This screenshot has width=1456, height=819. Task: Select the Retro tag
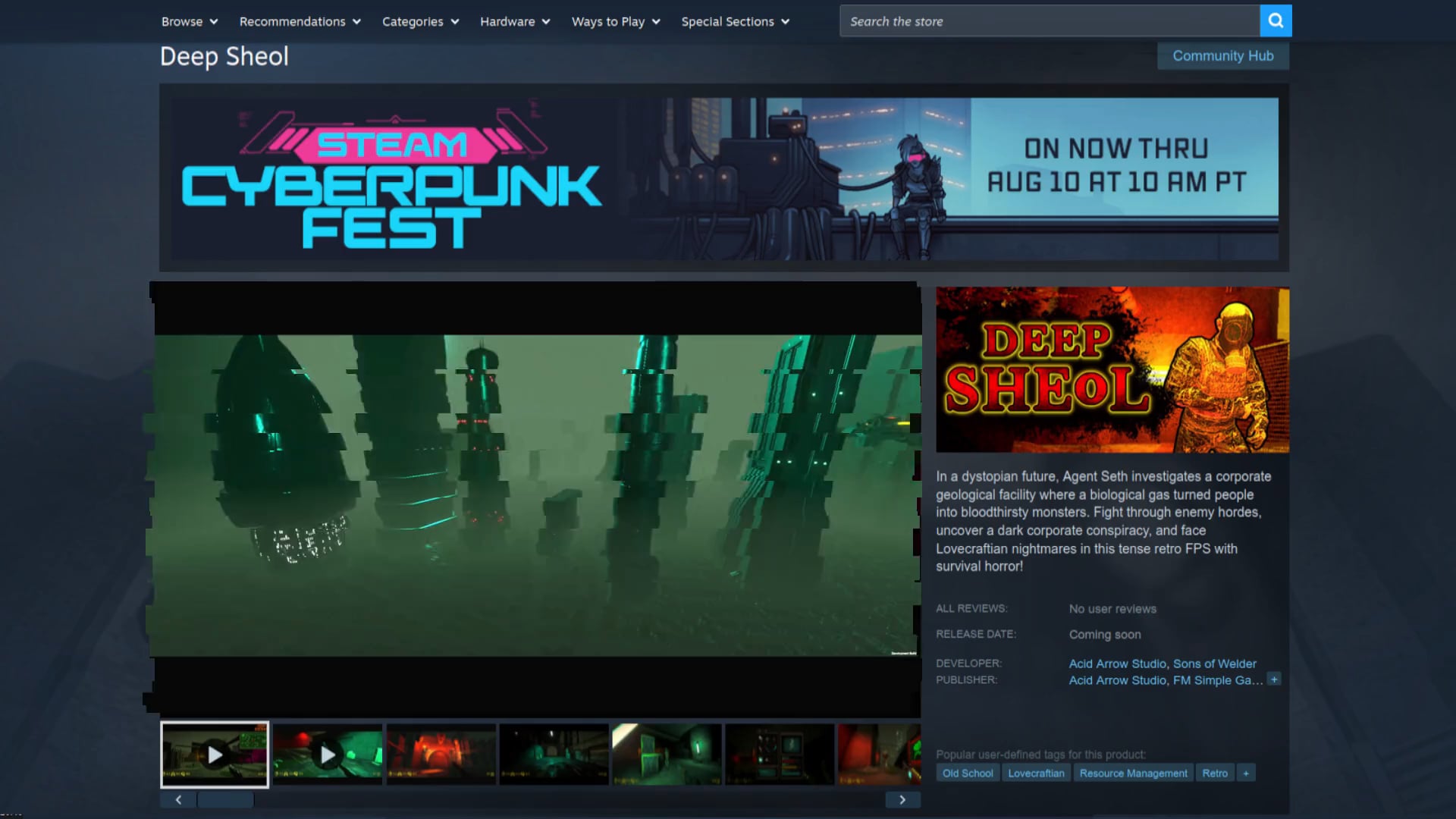tap(1215, 773)
